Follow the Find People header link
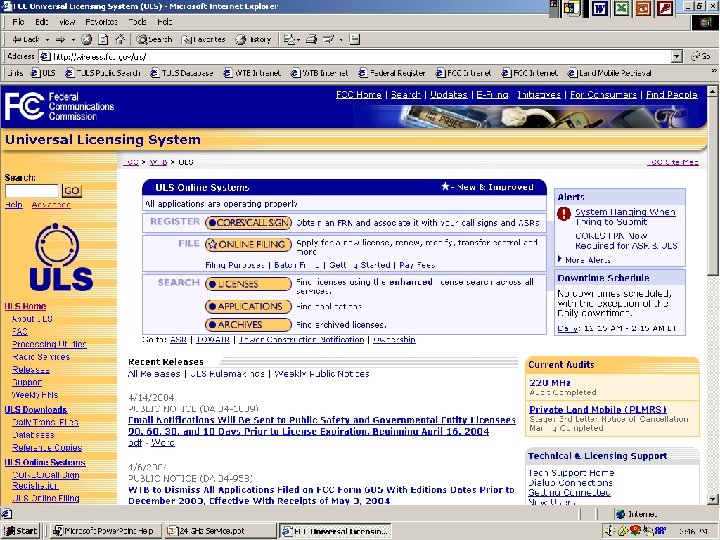 pos(672,95)
